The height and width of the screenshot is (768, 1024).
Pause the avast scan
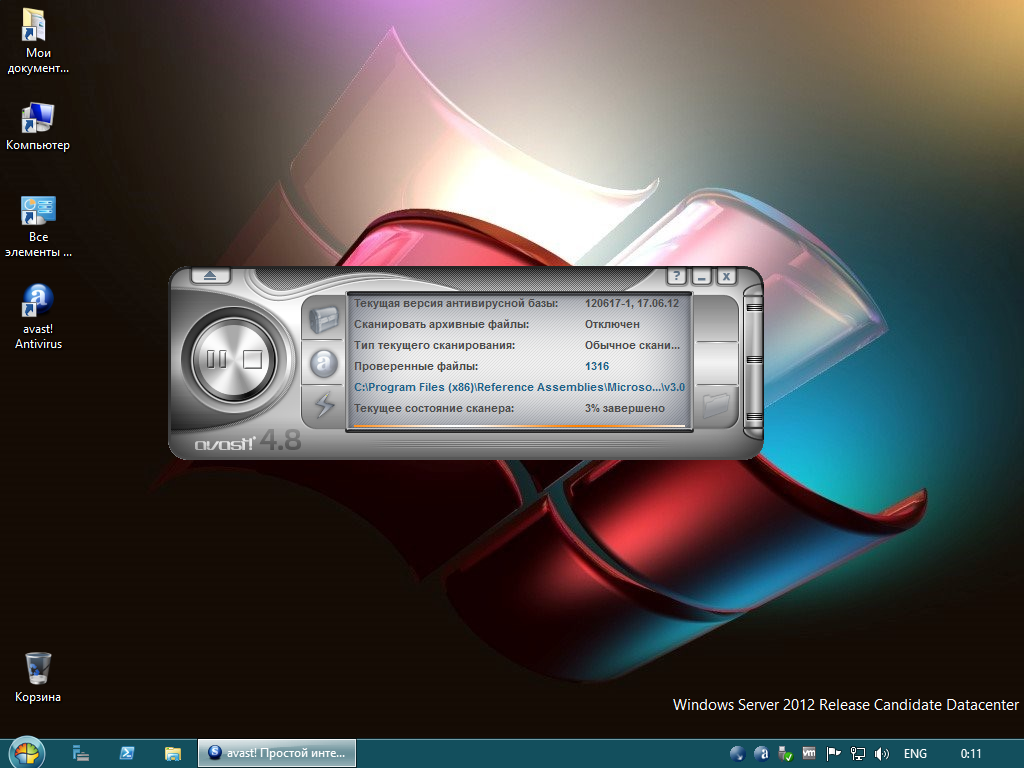coord(216,359)
